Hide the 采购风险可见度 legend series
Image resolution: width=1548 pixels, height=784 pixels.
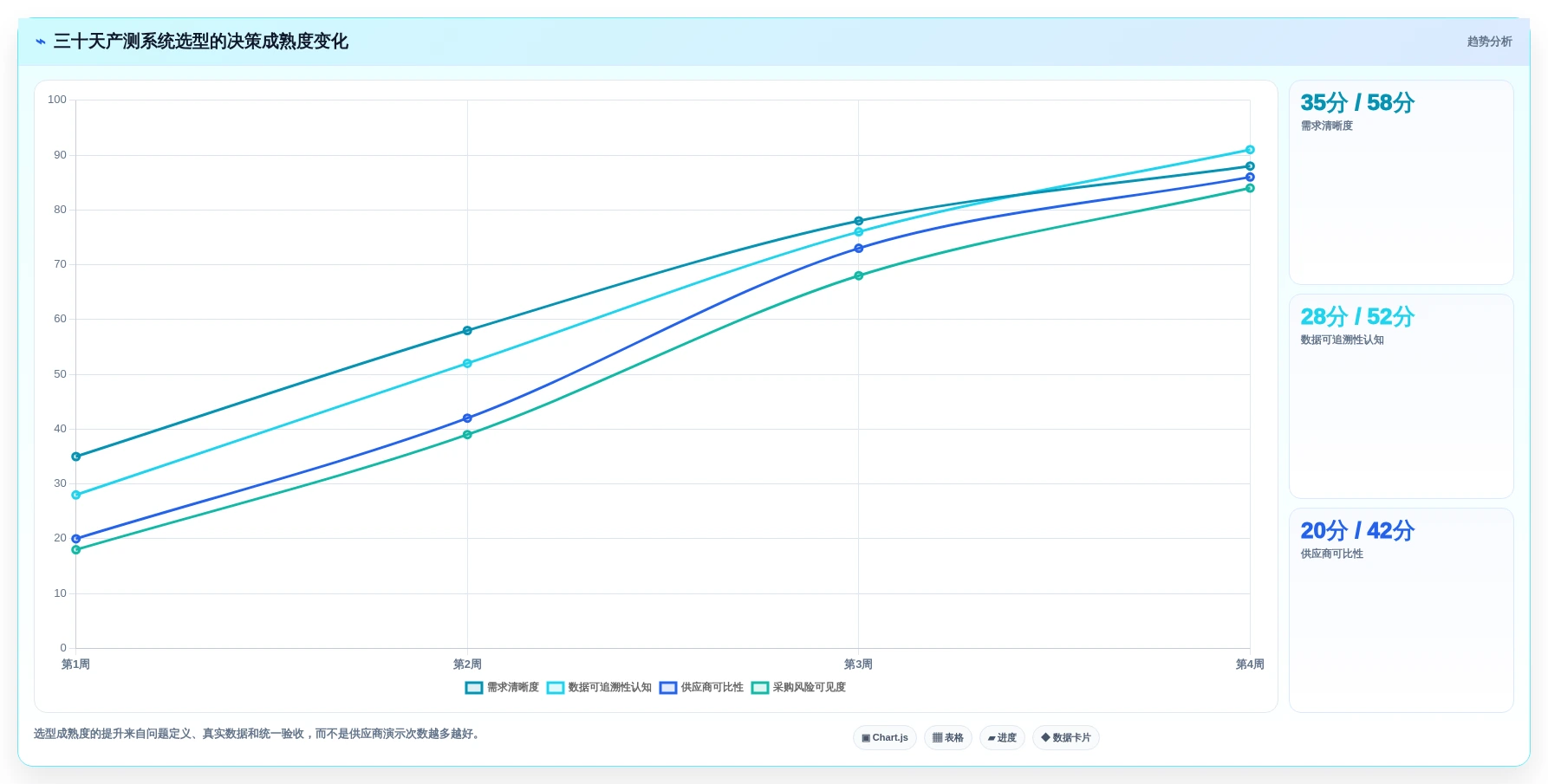pyautogui.click(x=798, y=688)
